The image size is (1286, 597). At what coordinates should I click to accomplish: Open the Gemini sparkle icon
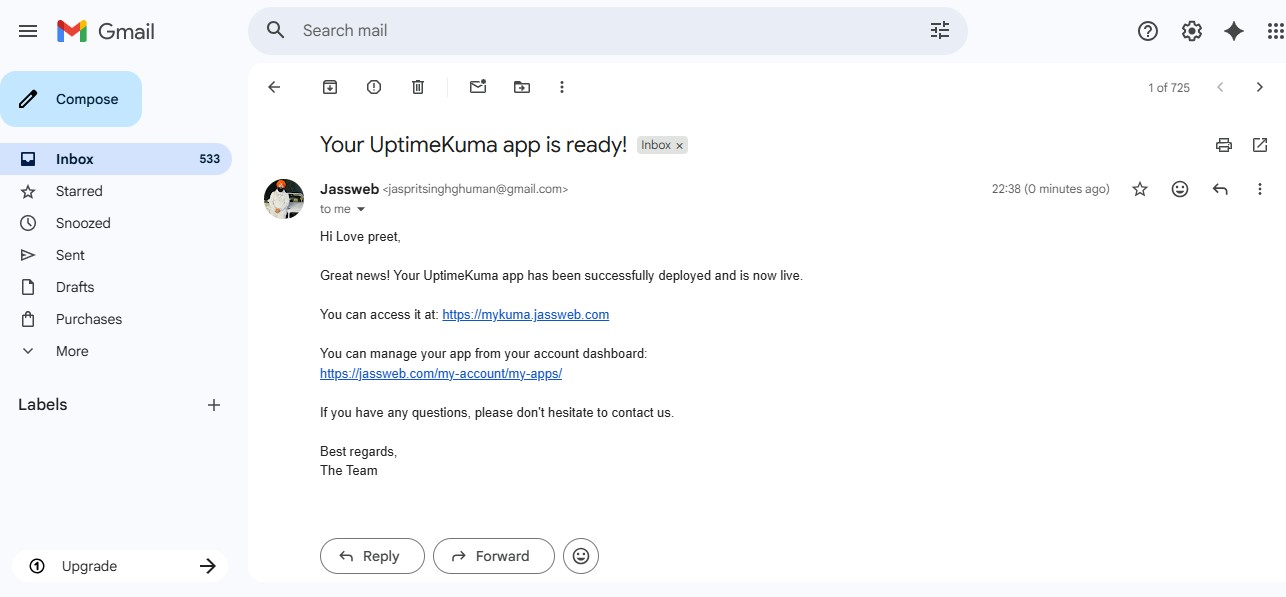click(1234, 31)
